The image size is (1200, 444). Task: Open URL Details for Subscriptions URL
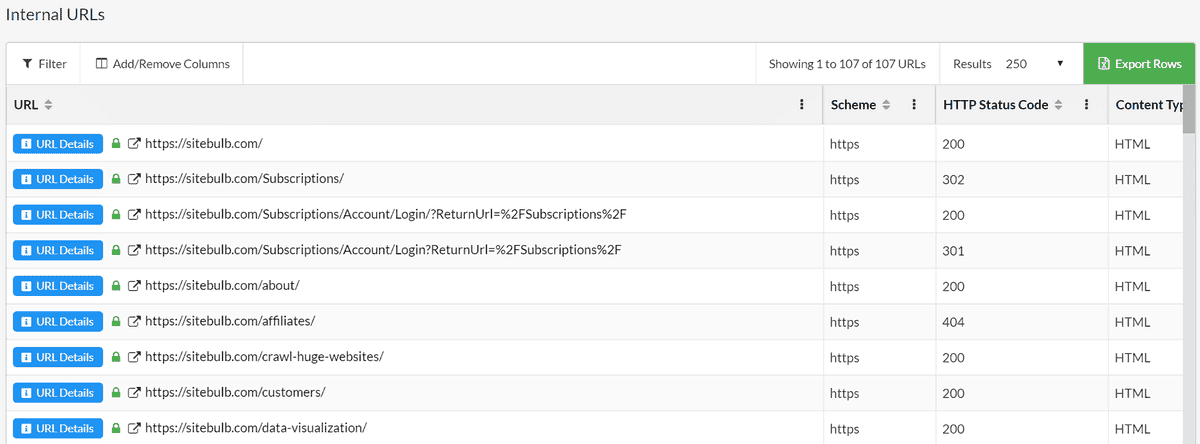pyautogui.click(x=58, y=179)
